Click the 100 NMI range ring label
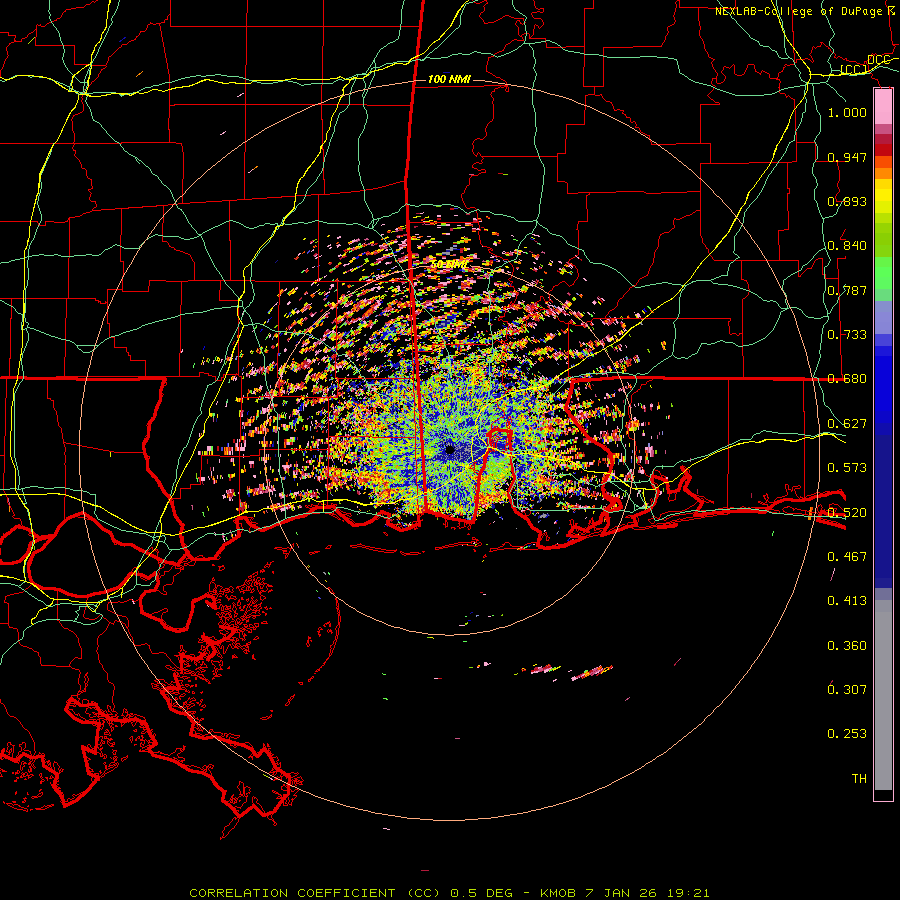 point(449,79)
